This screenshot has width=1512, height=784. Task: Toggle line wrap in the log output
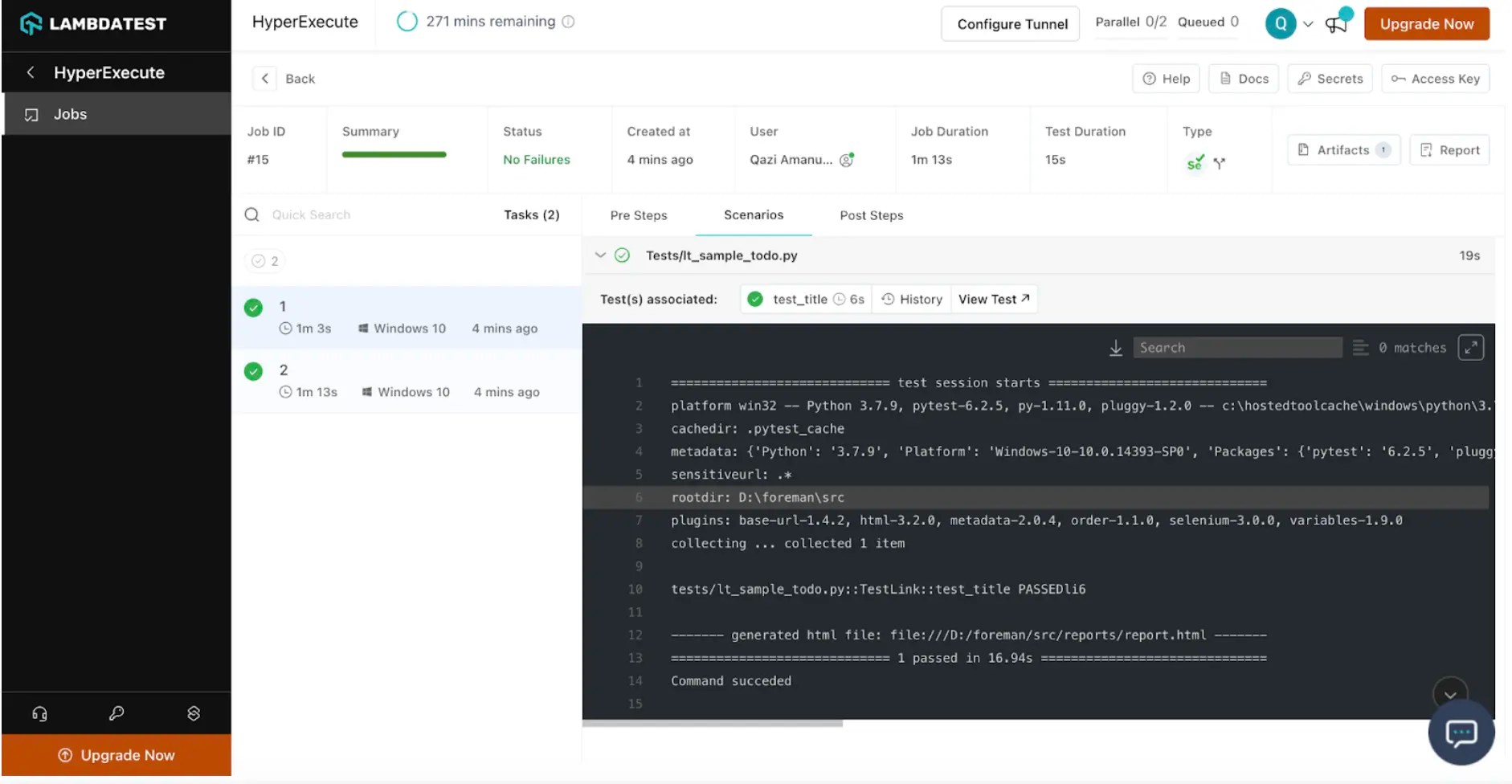click(x=1359, y=347)
